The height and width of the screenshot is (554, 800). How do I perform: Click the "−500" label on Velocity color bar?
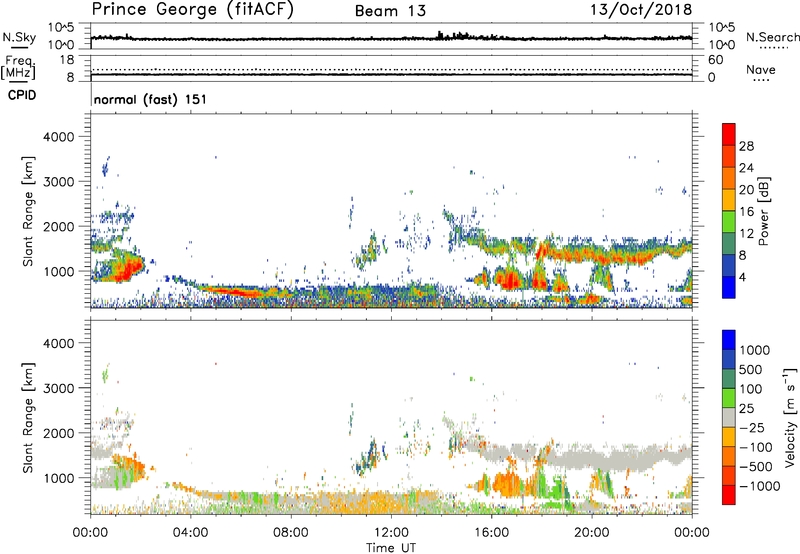[x=756, y=466]
